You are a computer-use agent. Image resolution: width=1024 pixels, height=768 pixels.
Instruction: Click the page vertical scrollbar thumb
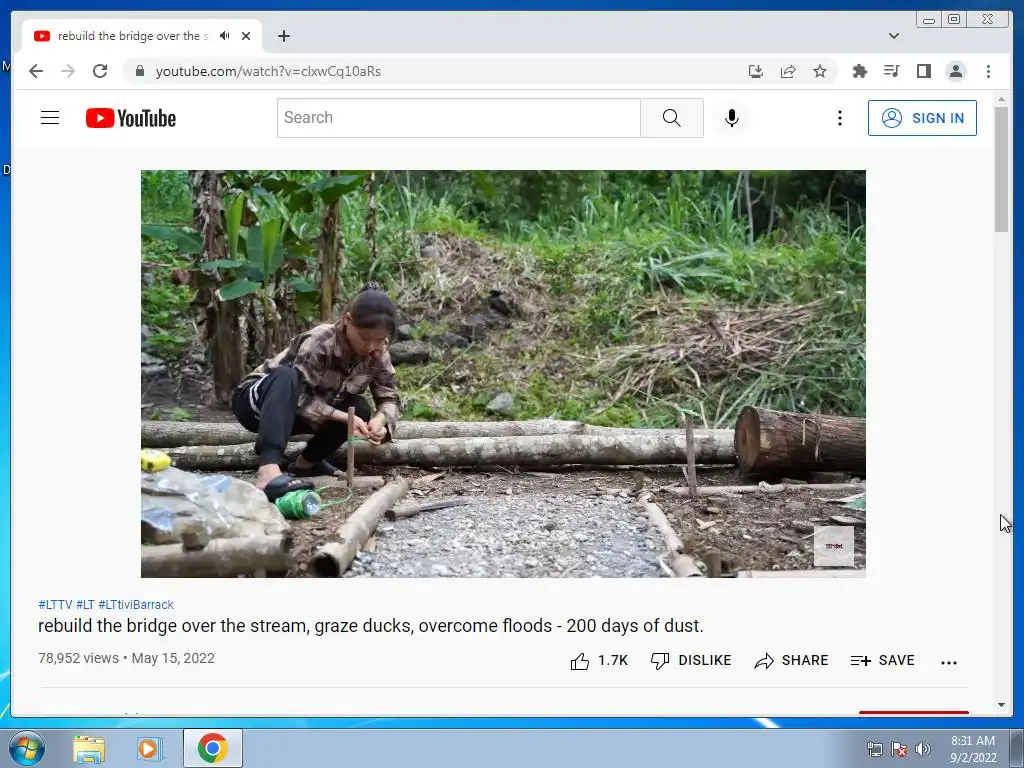pos(1001,168)
